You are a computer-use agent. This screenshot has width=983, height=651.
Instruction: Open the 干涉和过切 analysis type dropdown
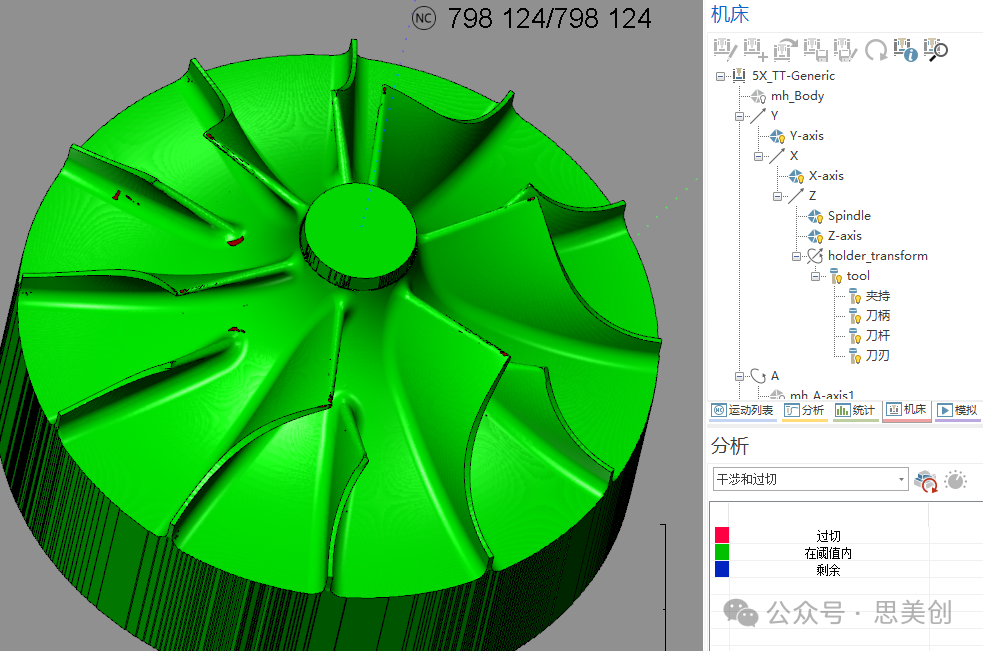pyautogui.click(x=811, y=479)
